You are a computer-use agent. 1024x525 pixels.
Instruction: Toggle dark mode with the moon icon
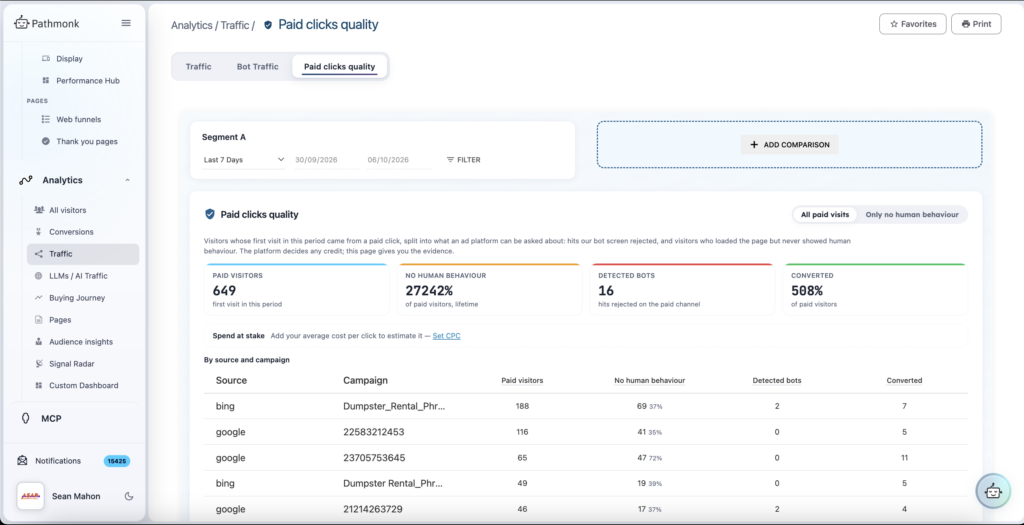pos(129,496)
